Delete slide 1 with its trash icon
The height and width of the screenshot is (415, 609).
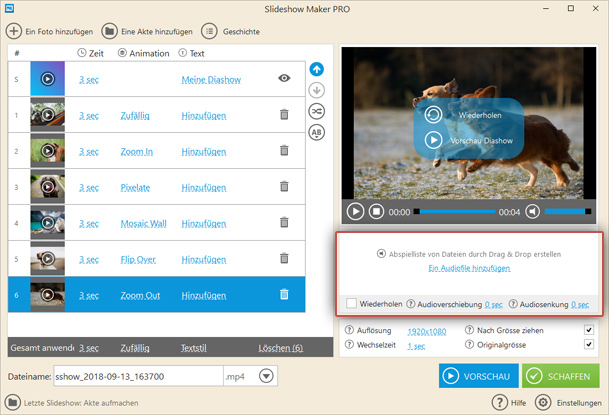(x=284, y=115)
